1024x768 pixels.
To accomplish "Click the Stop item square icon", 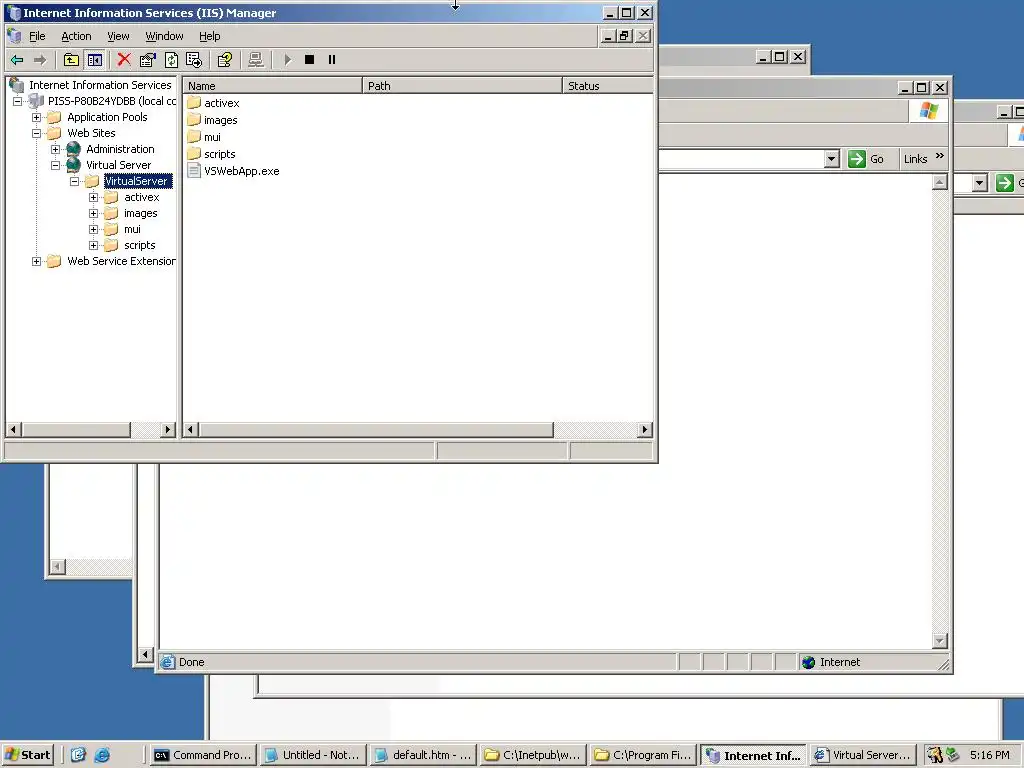I will tap(310, 60).
